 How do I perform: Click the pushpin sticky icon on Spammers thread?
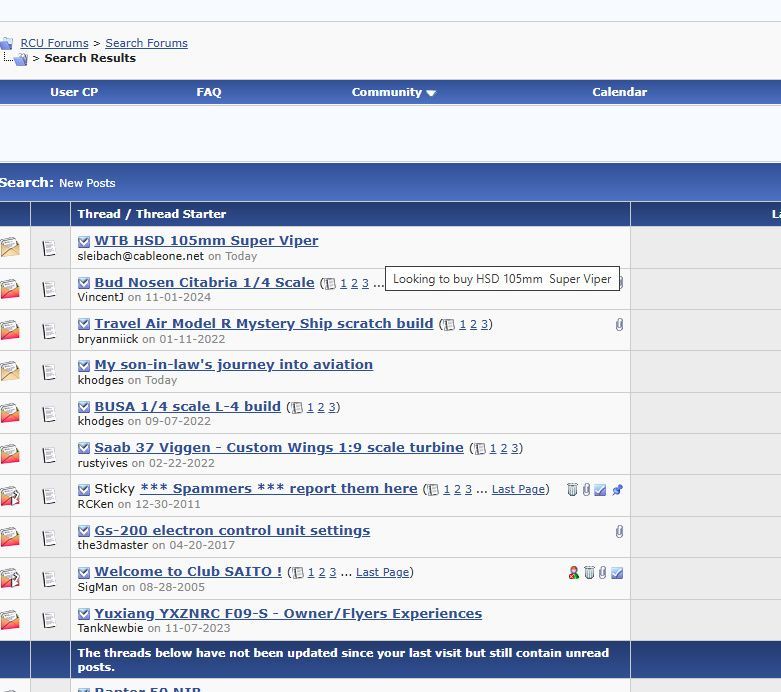[x=617, y=490]
